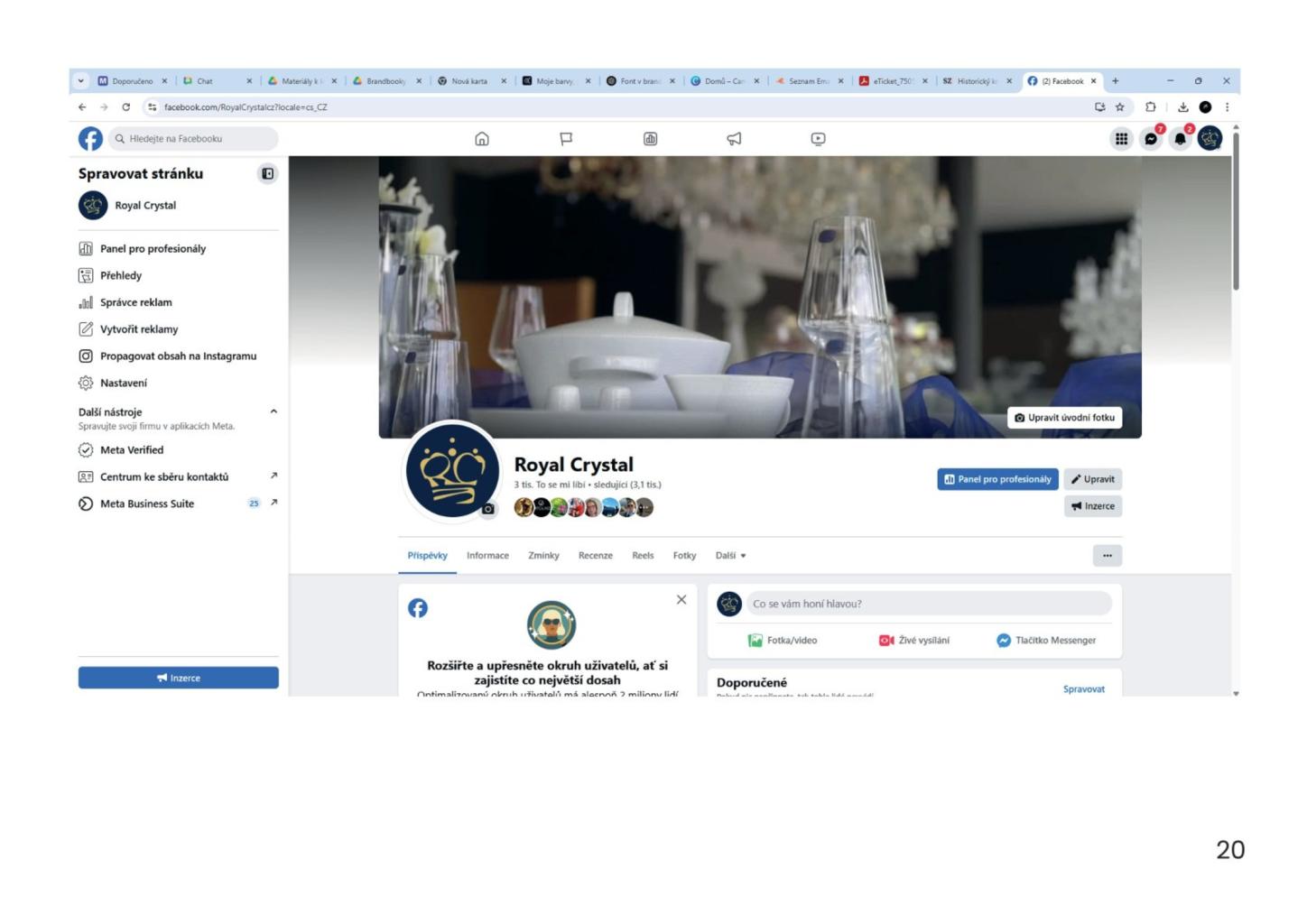Viewport: 1307px width, 924px height.
Task: Click camera icon on profile picture
Action: (488, 509)
